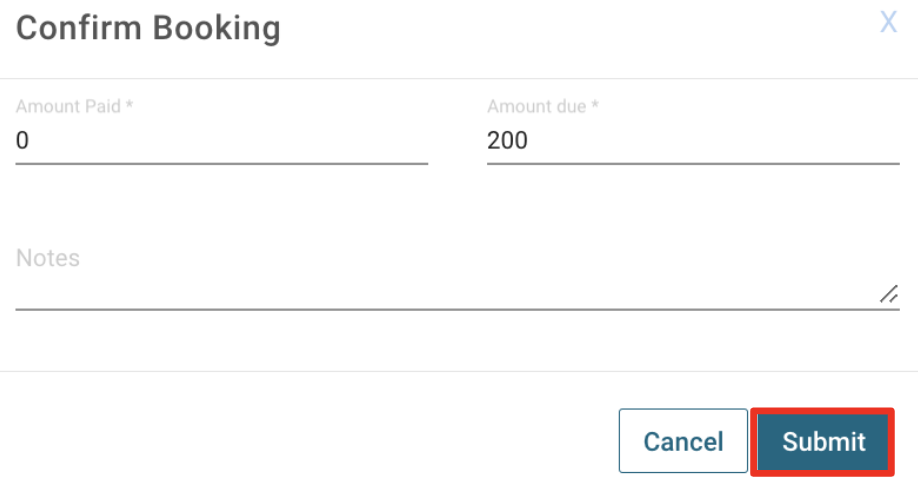Close the Confirm Booking dialog with X
918x480 pixels.
[888, 22]
